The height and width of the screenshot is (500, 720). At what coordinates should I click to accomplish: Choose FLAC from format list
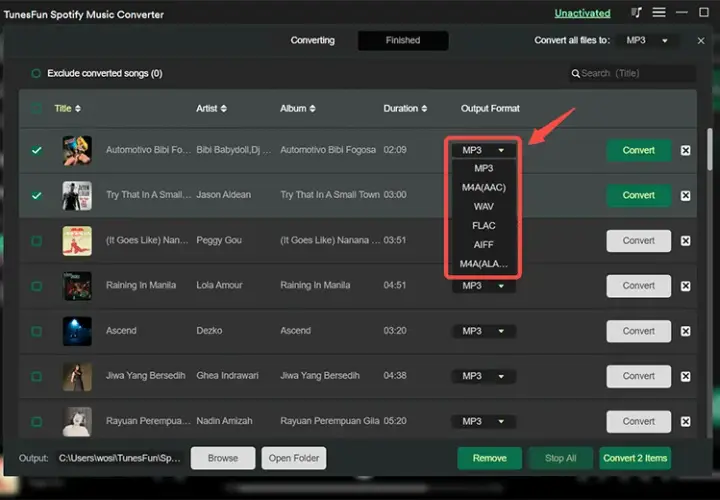click(484, 226)
